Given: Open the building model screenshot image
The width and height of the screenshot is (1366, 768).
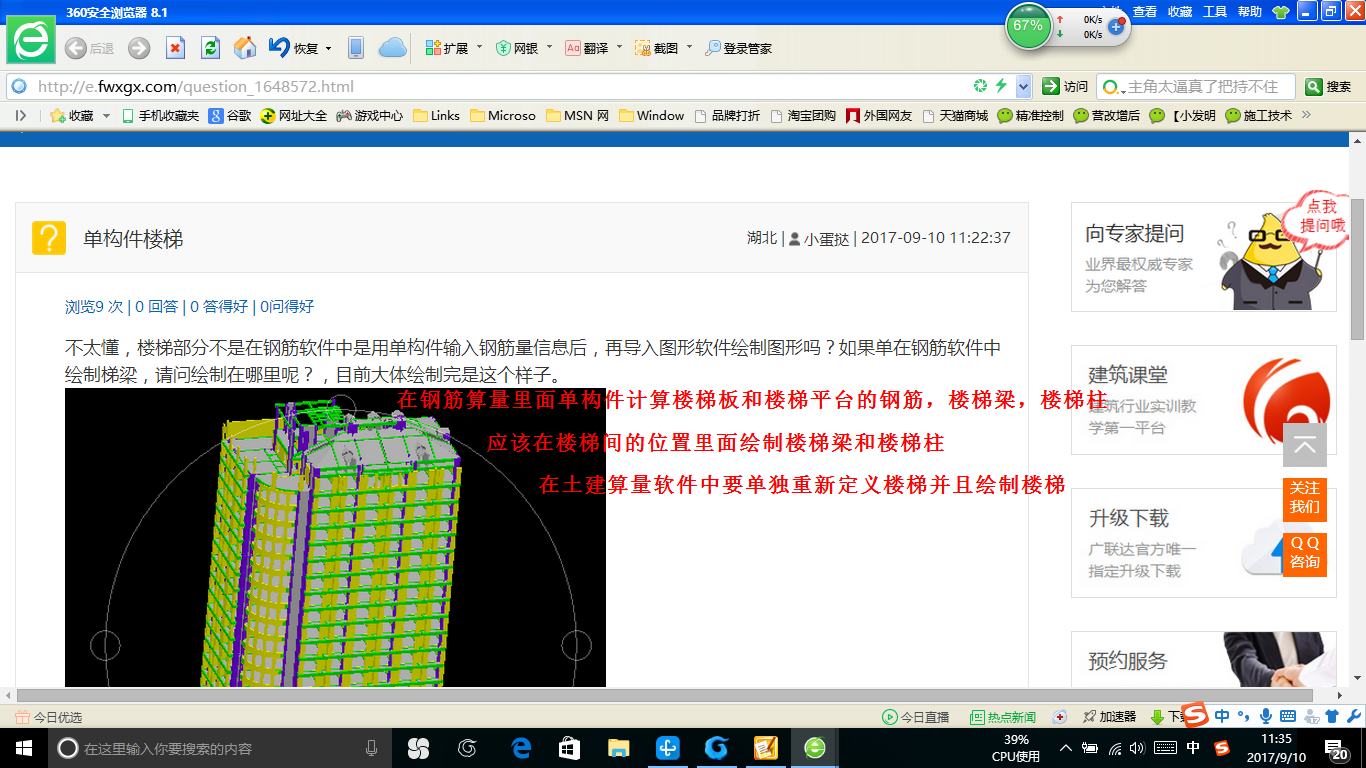Looking at the screenshot, I should pyautogui.click(x=335, y=537).
